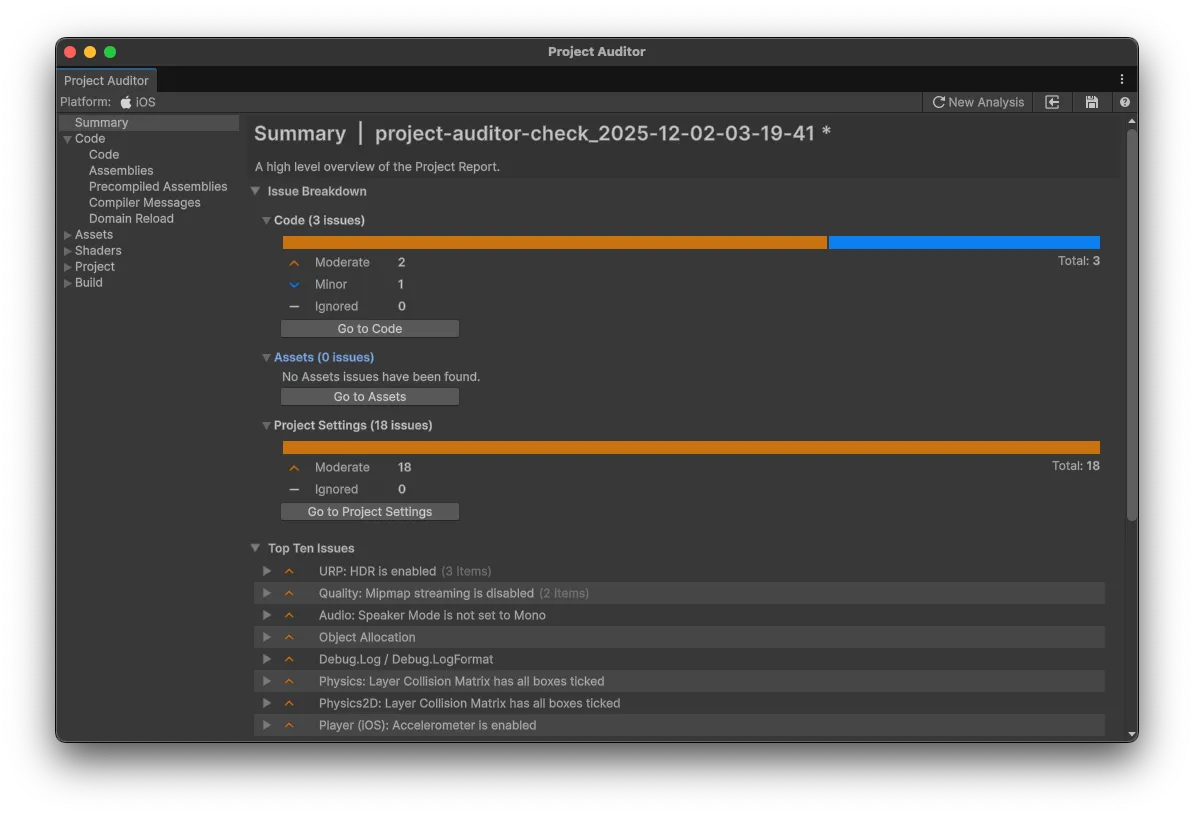
Task: Open the three-dot window options menu
Action: [1122, 79]
